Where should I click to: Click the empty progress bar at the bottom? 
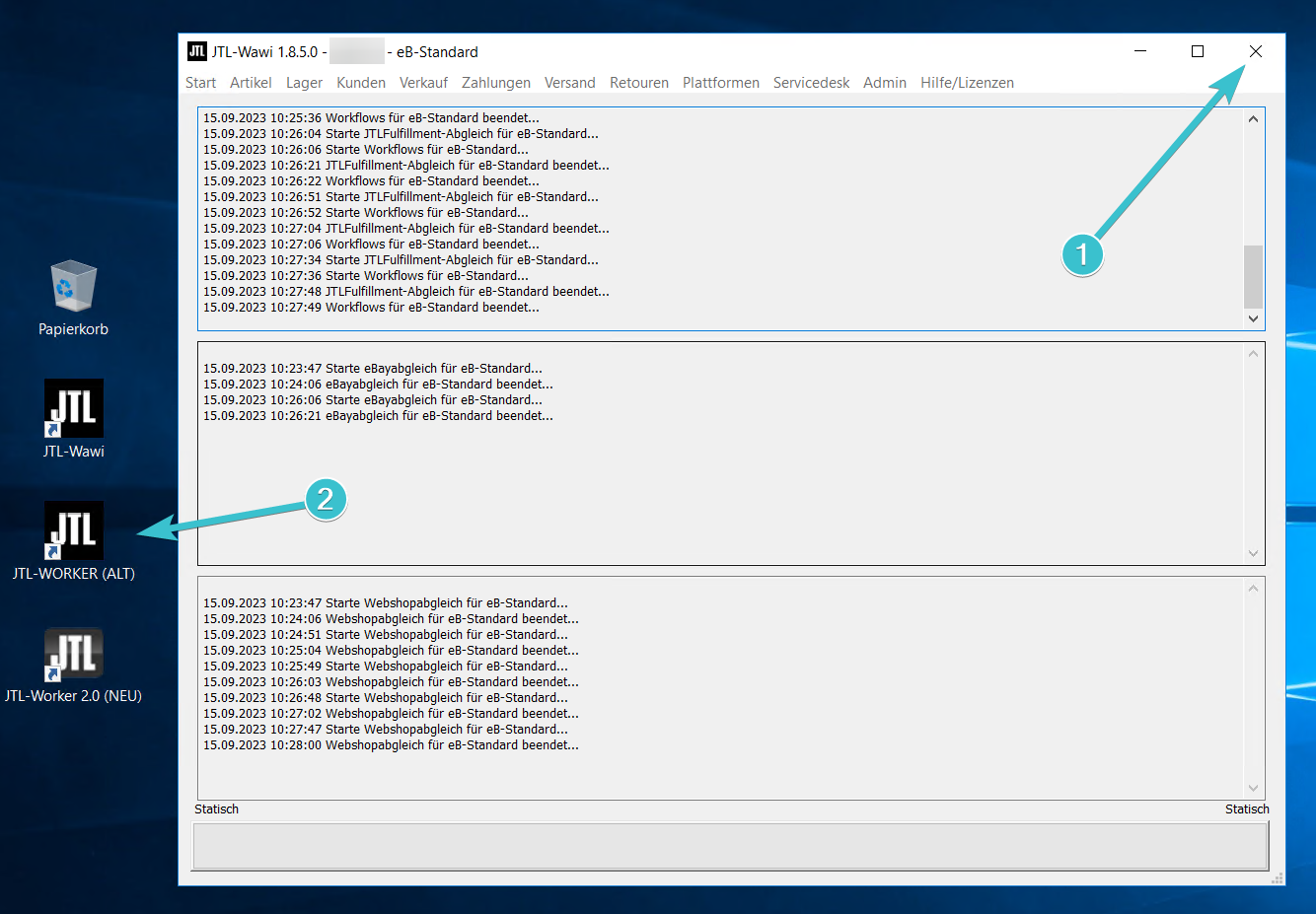point(730,846)
